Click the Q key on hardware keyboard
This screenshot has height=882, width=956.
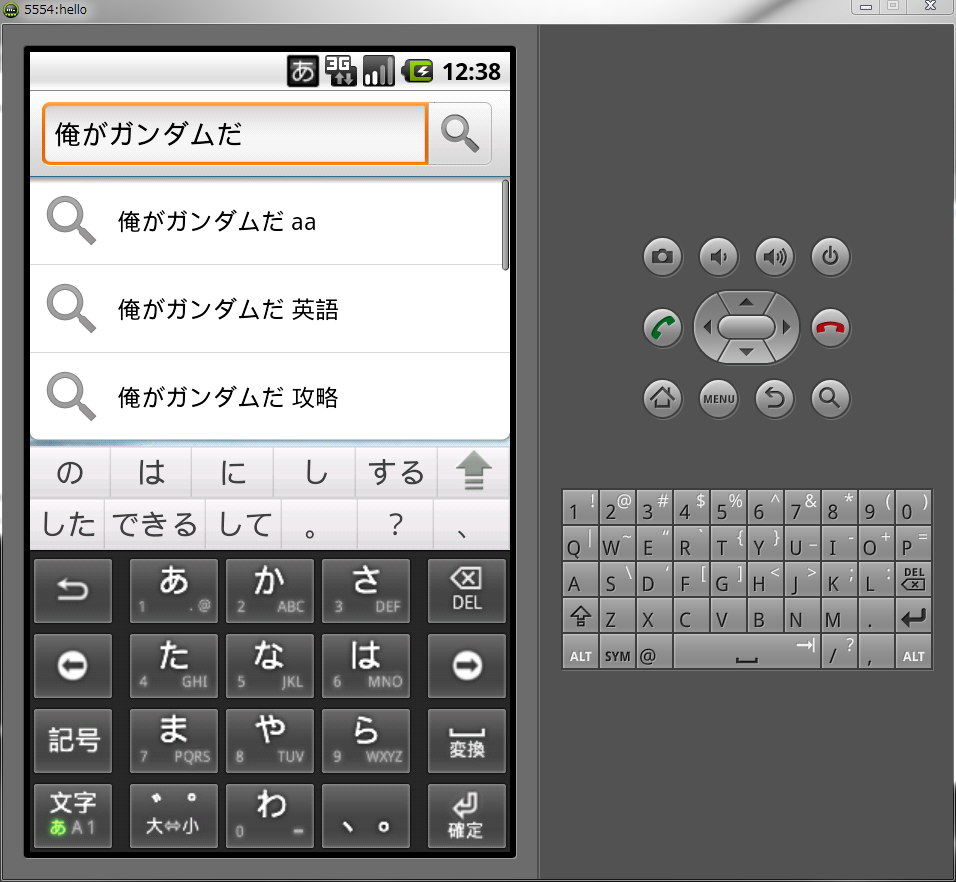click(x=580, y=544)
